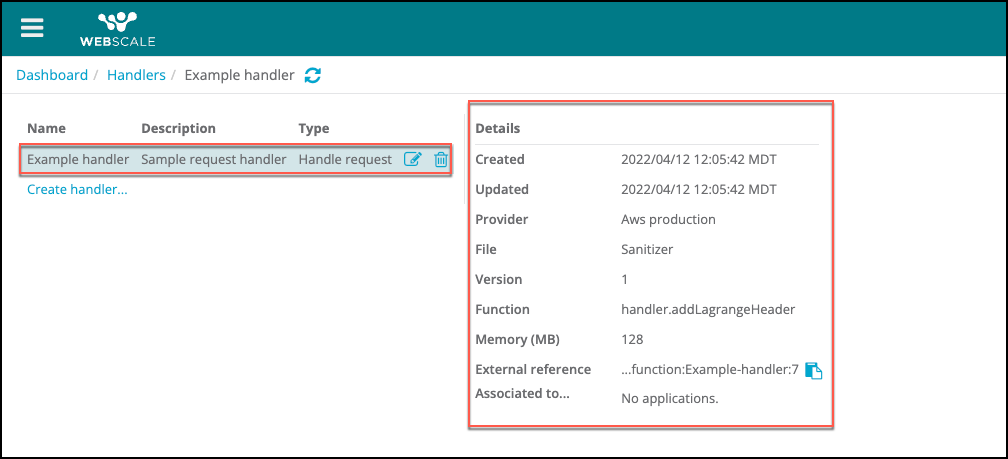Image resolution: width=1008 pixels, height=459 pixels.
Task: Click the truncated external reference text
Action: (709, 369)
